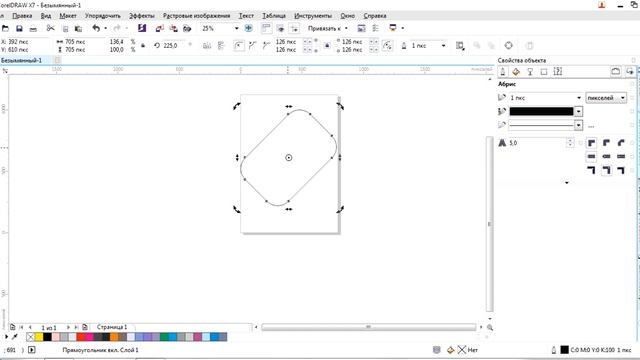The height and width of the screenshot is (360, 640).
Task: Click the black outline color swatch in panel
Action: point(541,111)
